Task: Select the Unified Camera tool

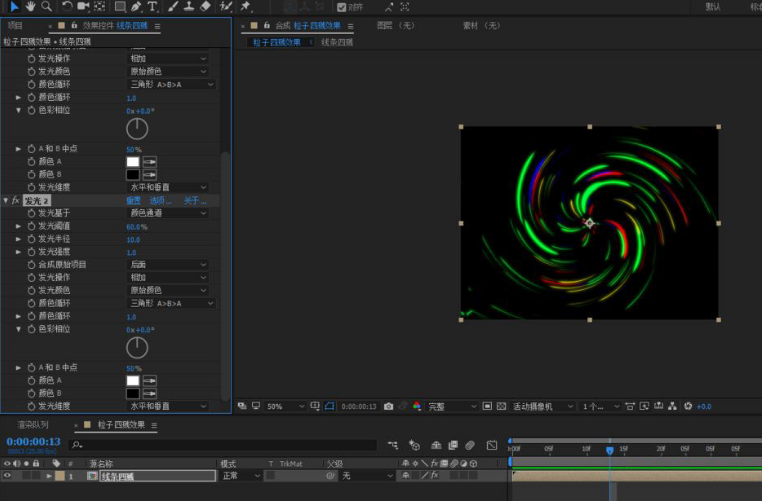Action: click(83, 6)
